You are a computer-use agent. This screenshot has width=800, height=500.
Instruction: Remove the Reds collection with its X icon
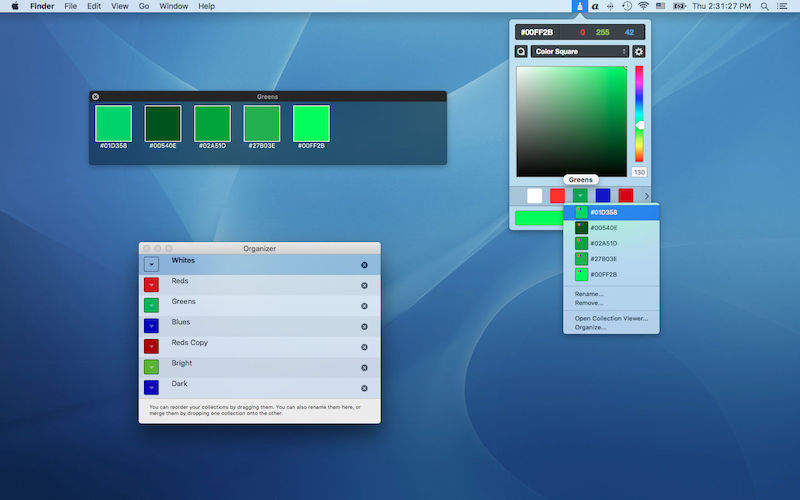364,286
